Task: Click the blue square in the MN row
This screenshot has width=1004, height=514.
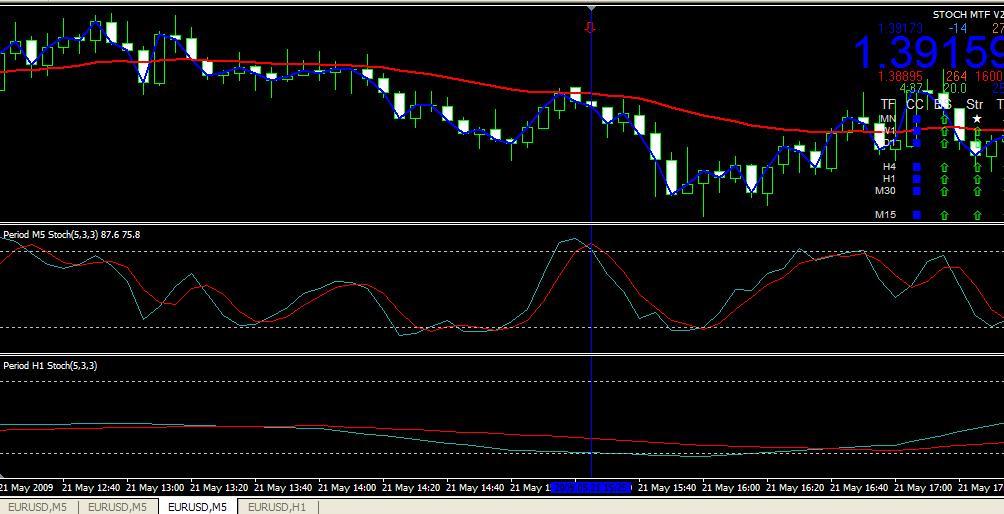Action: click(x=916, y=119)
